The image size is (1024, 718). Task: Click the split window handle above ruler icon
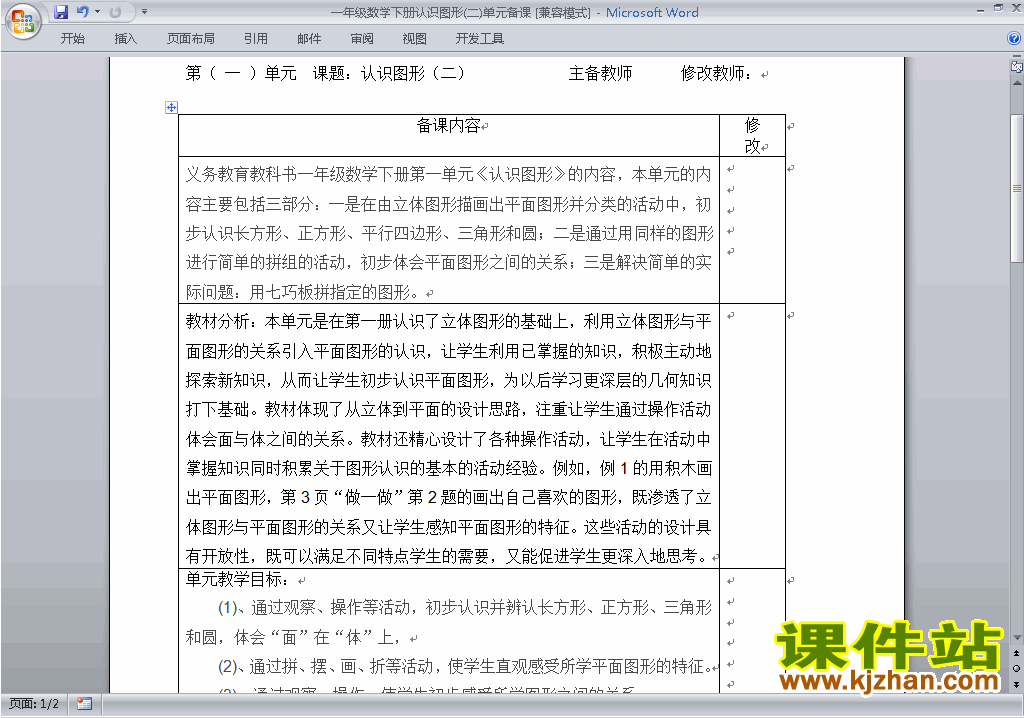pos(1016,57)
